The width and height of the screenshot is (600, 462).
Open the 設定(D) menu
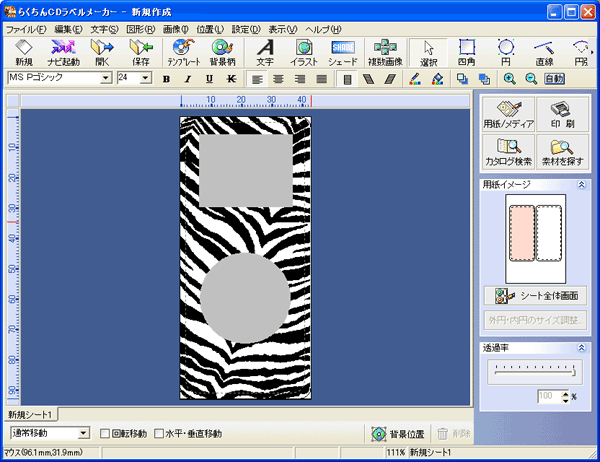pyautogui.click(x=246, y=29)
